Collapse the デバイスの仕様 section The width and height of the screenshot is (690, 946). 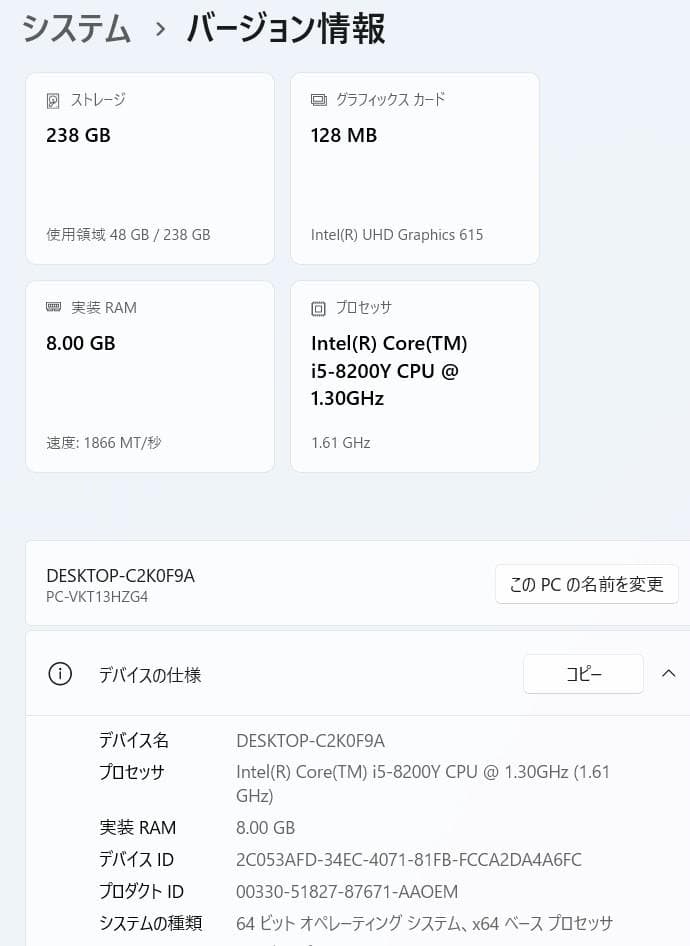point(669,674)
